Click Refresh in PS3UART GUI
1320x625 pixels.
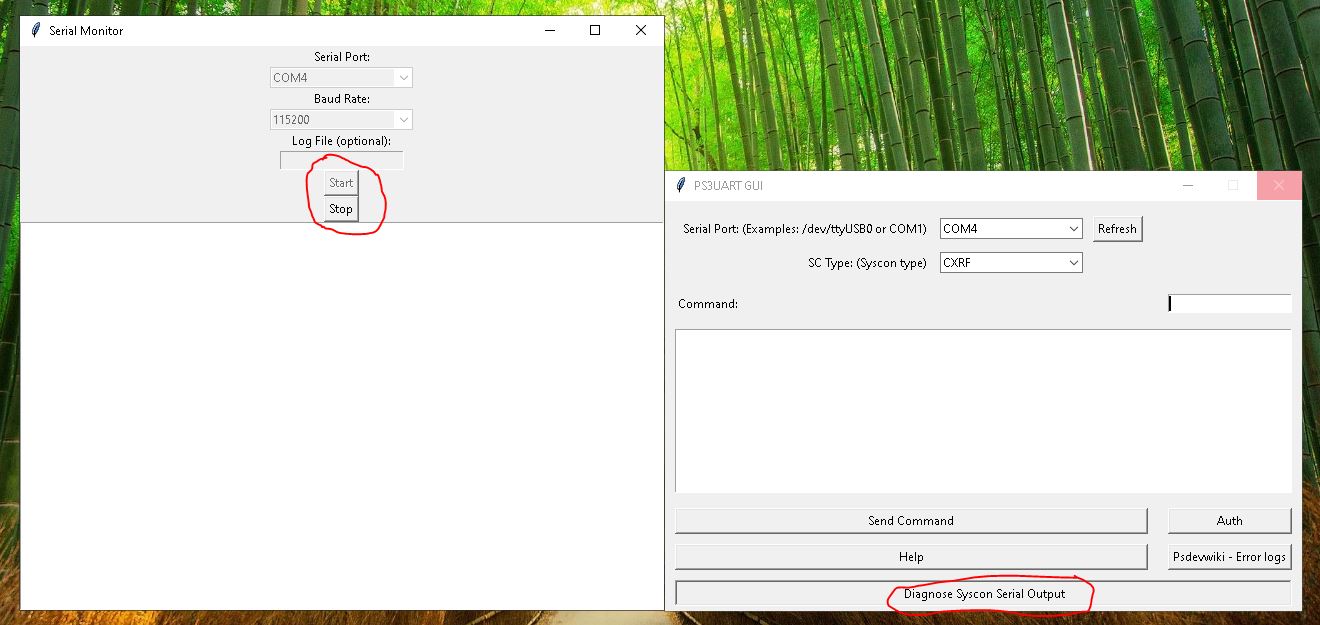pos(1117,228)
